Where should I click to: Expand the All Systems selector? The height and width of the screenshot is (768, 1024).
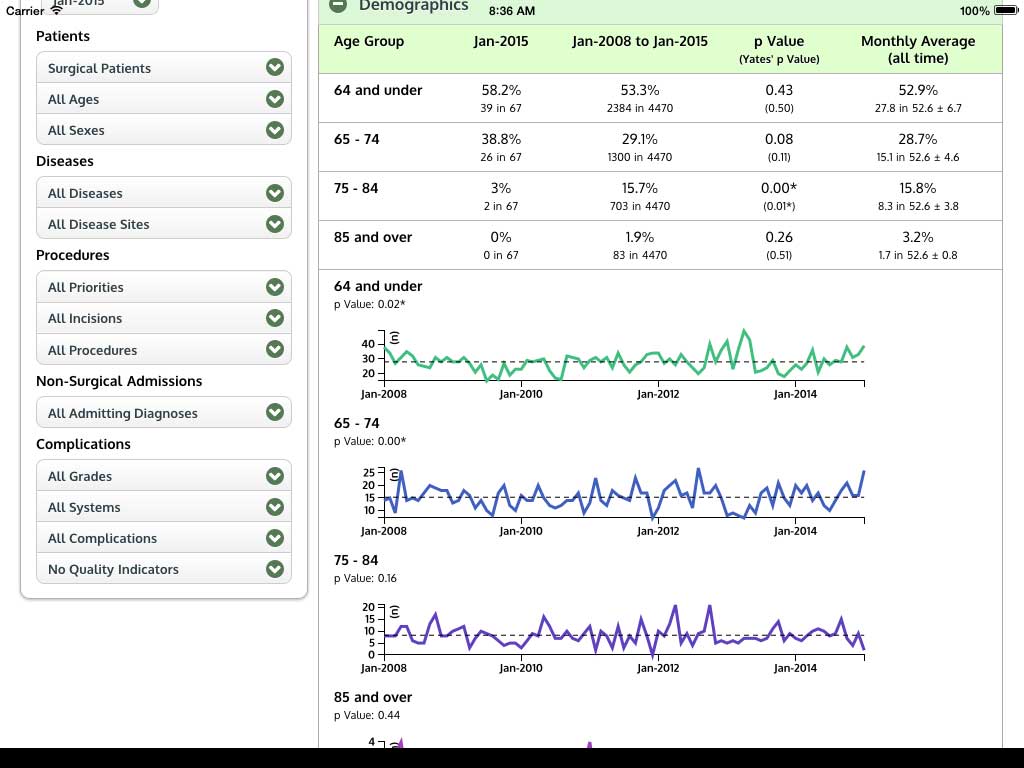[x=164, y=507]
